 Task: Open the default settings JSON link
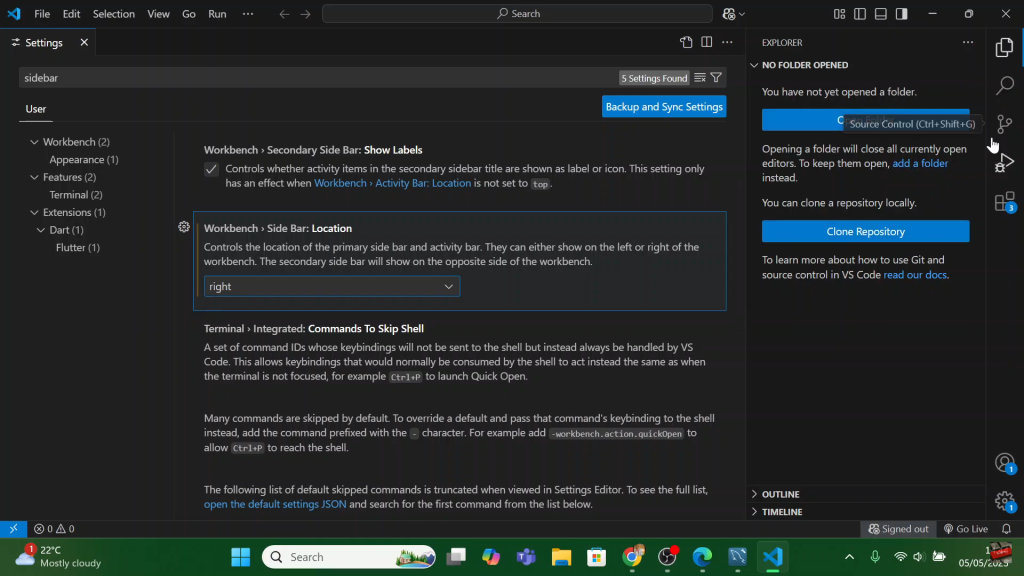click(x=275, y=504)
